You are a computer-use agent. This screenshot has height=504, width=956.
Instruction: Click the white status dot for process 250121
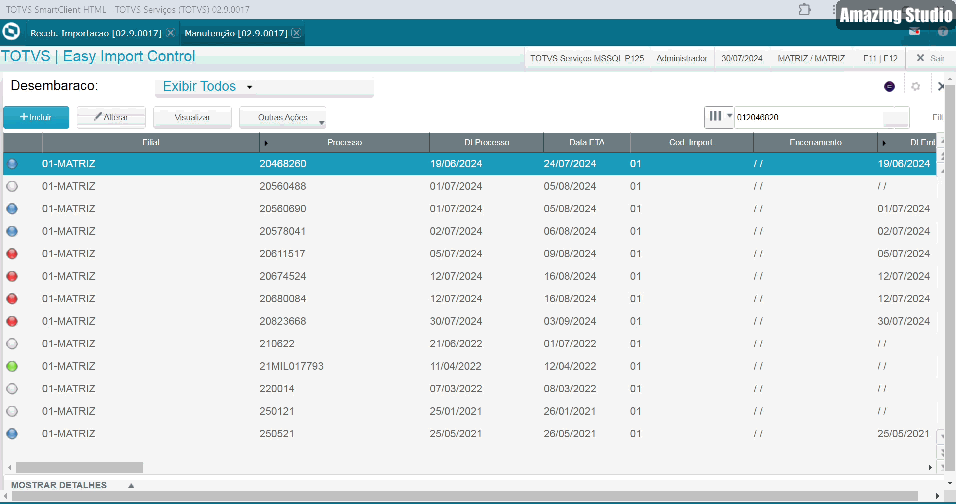(12, 412)
